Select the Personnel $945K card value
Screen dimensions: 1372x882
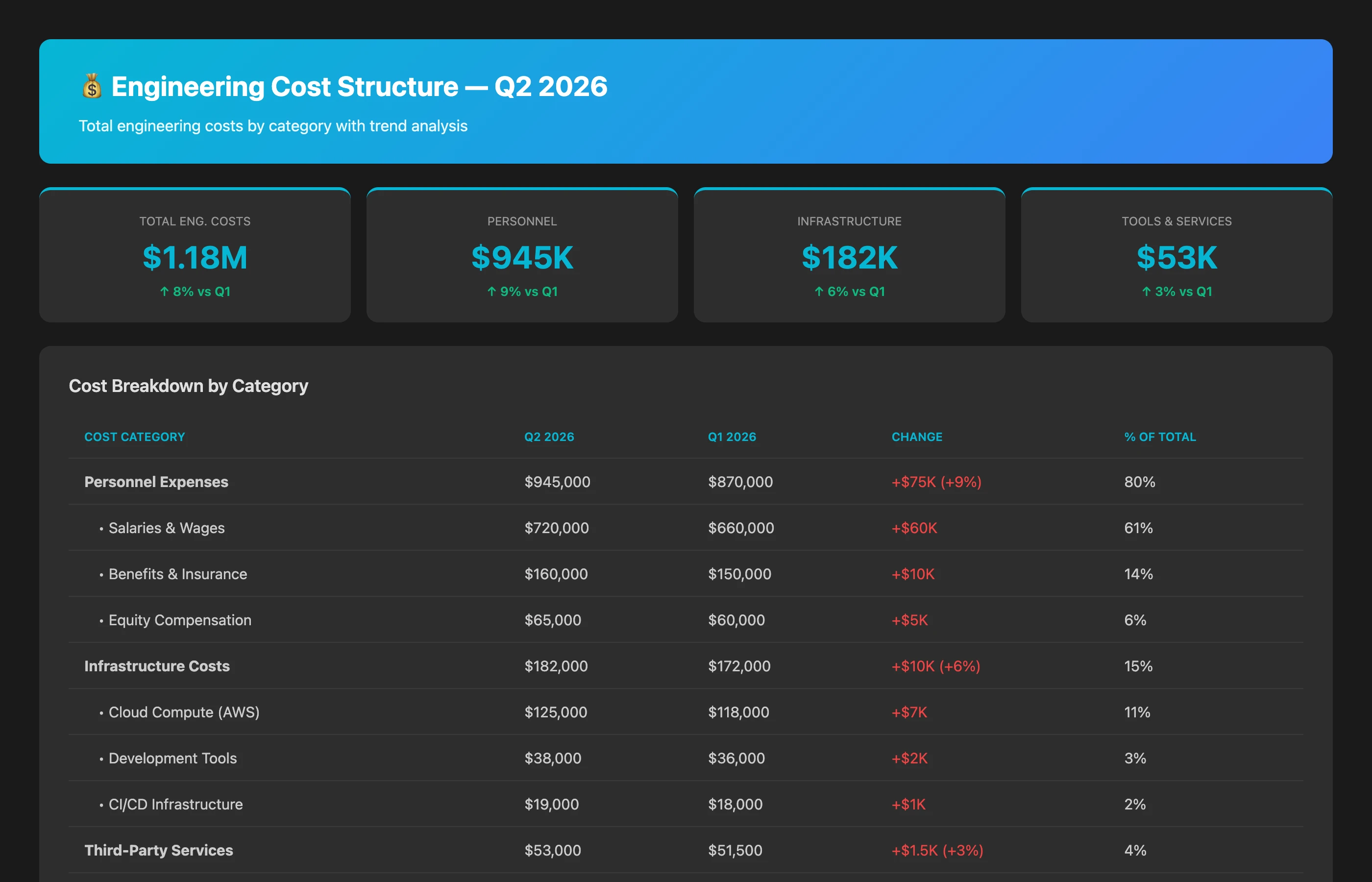pos(522,257)
